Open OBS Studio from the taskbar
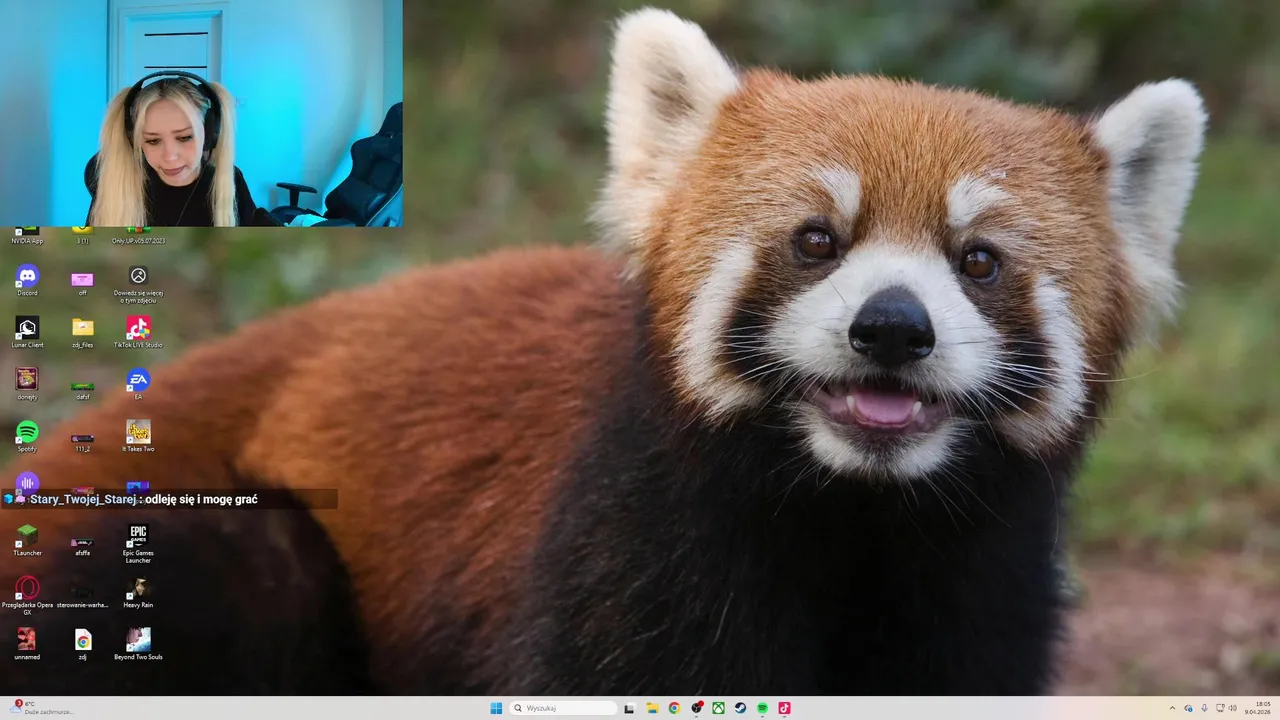This screenshot has height=720, width=1280. 696,708
